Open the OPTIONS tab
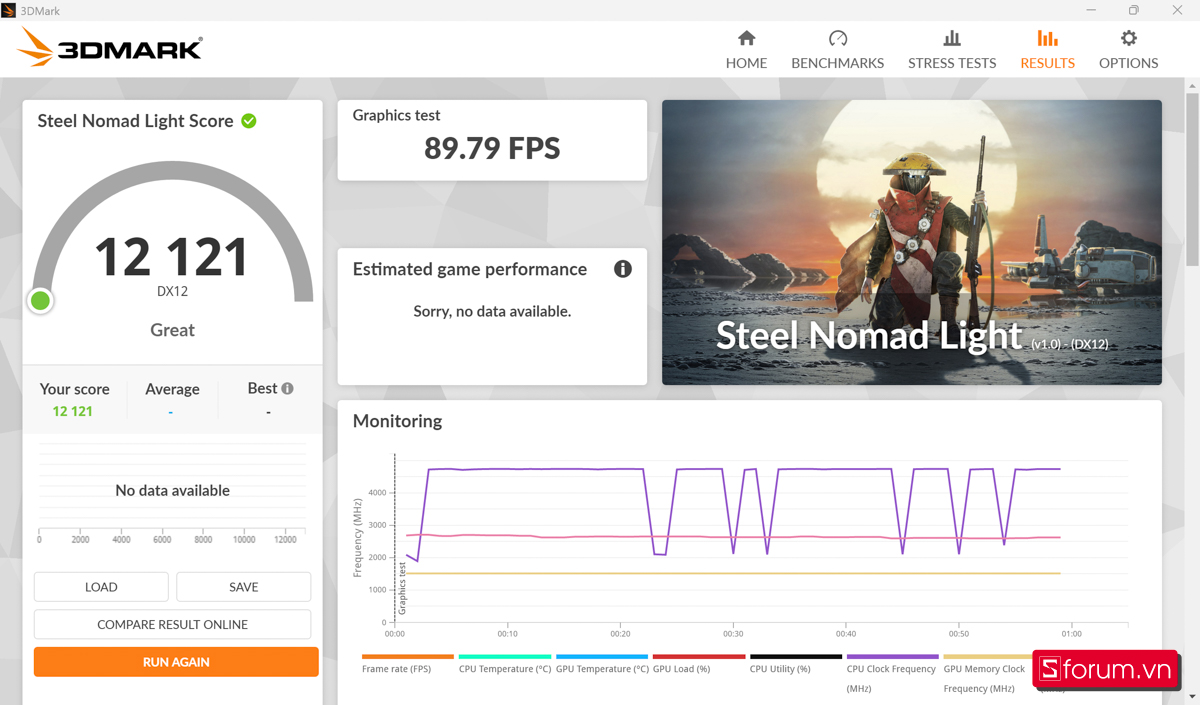The width and height of the screenshot is (1200, 705). pyautogui.click(x=1128, y=50)
